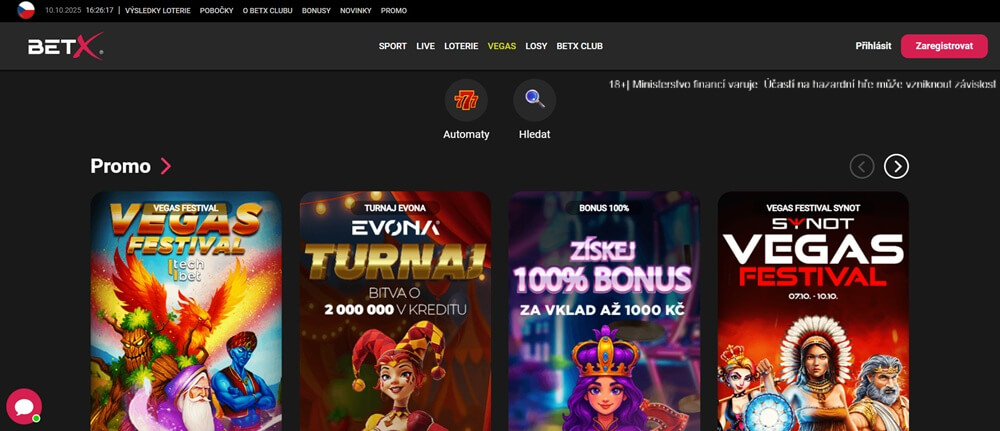The width and height of the screenshot is (1000, 431).
Task: Open the VÝSLEDKY LOTERIE link
Action: [x=158, y=11]
